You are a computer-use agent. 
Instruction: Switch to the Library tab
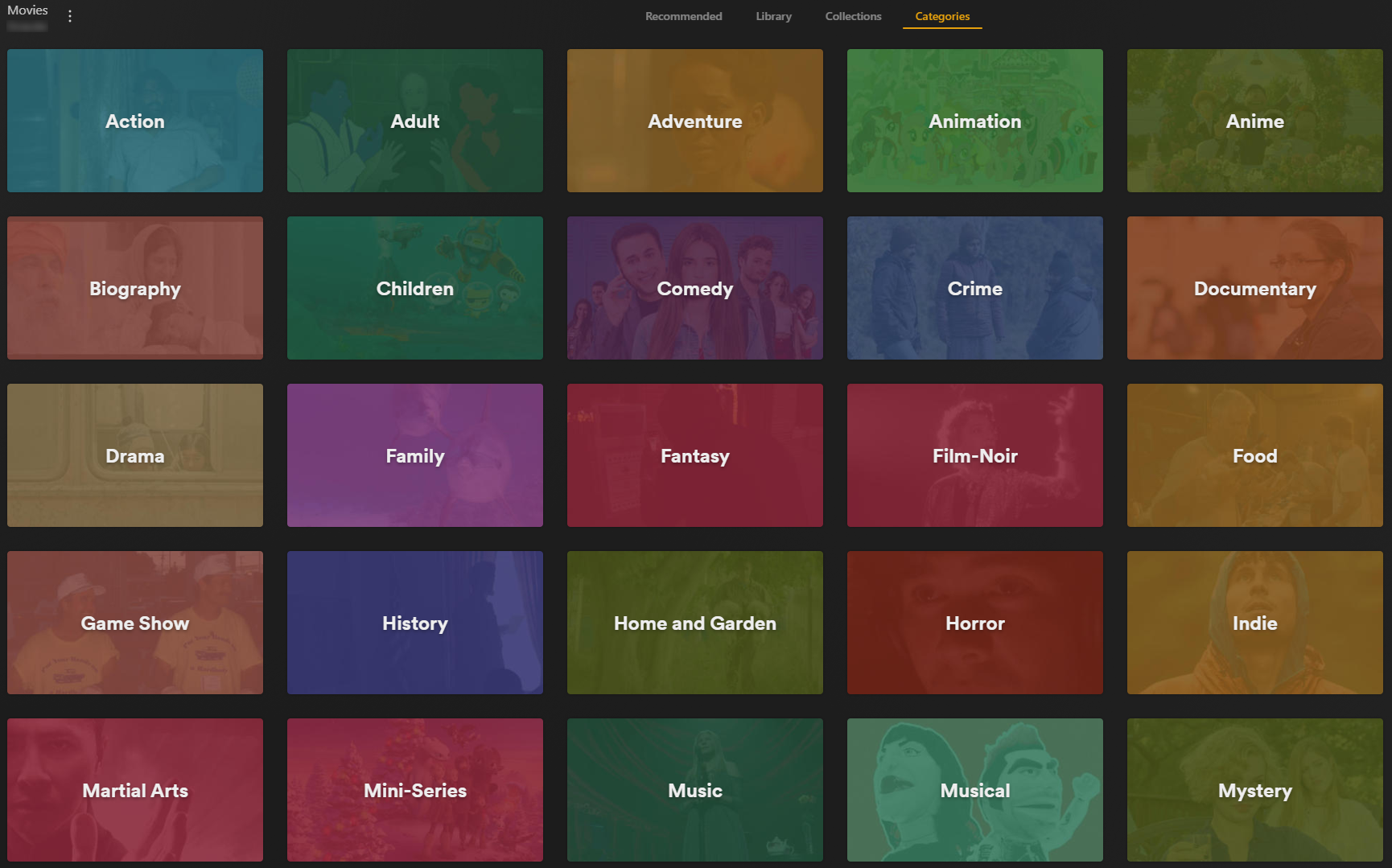coord(772,16)
